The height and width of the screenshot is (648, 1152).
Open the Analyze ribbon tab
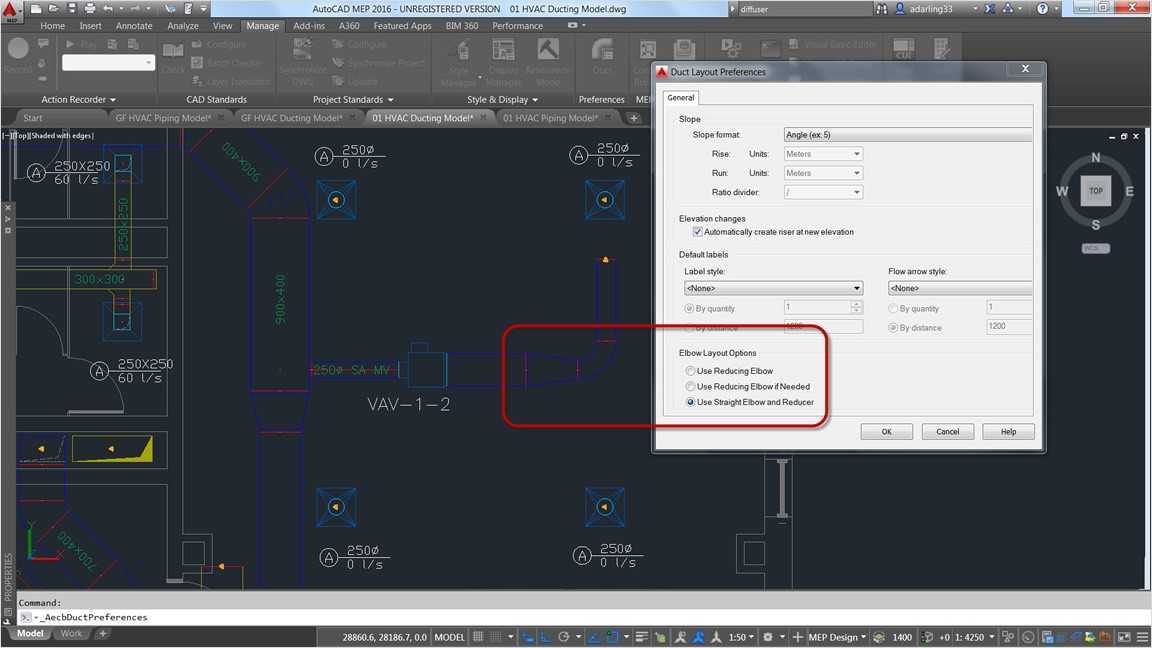183,26
